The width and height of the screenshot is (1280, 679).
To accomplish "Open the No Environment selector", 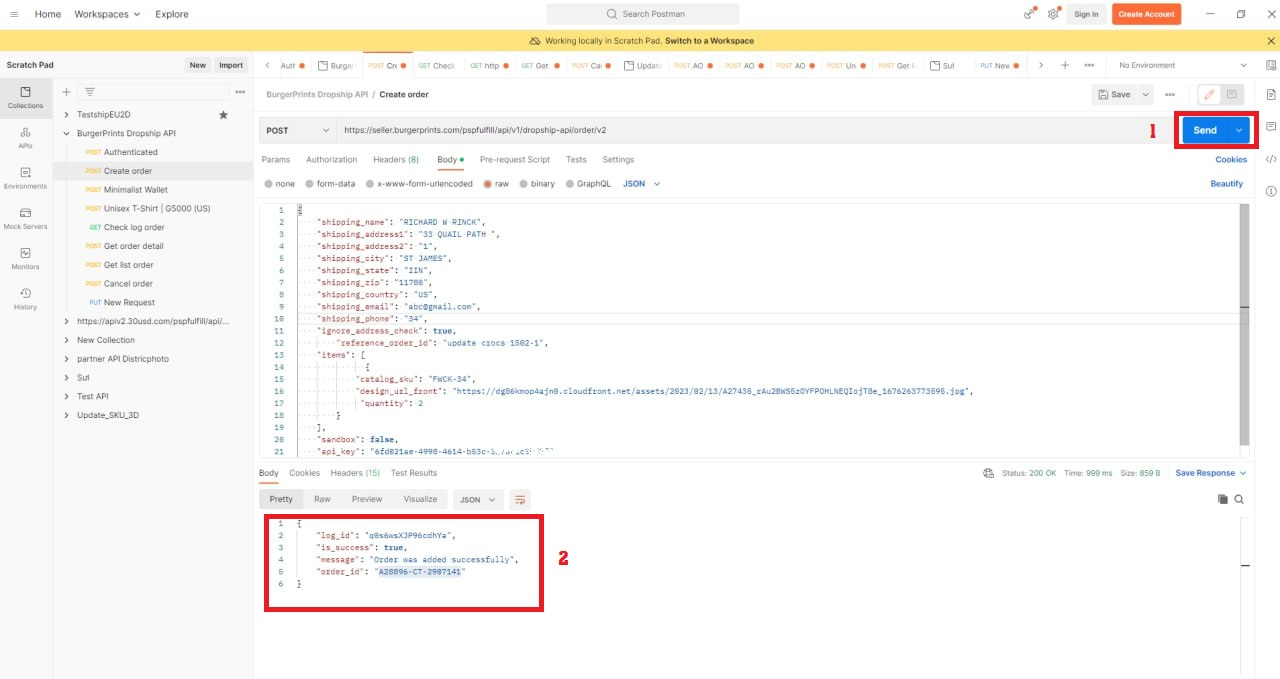I will pyautogui.click(x=1181, y=65).
